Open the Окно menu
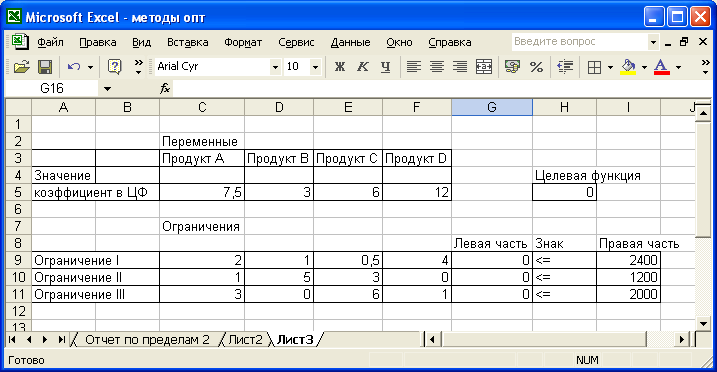 click(x=399, y=43)
